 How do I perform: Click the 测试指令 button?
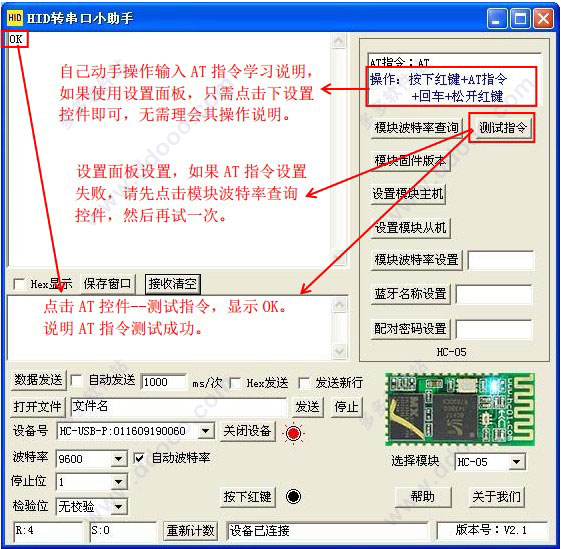(x=502, y=127)
